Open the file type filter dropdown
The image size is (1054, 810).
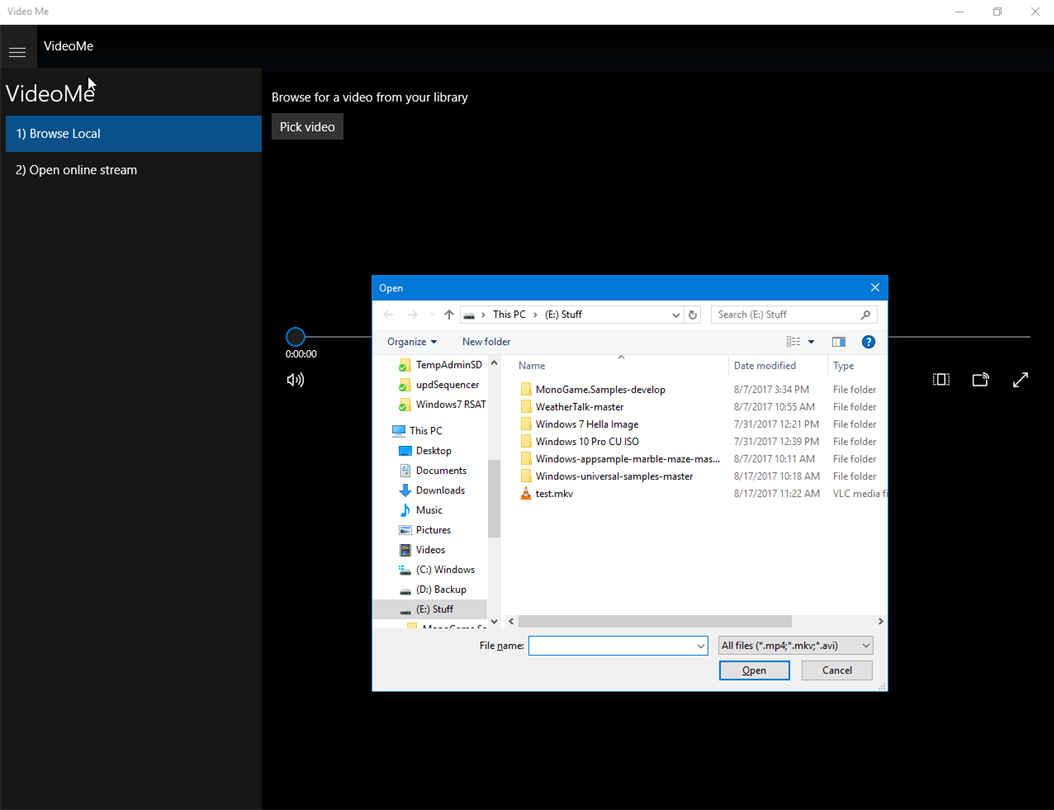click(795, 645)
